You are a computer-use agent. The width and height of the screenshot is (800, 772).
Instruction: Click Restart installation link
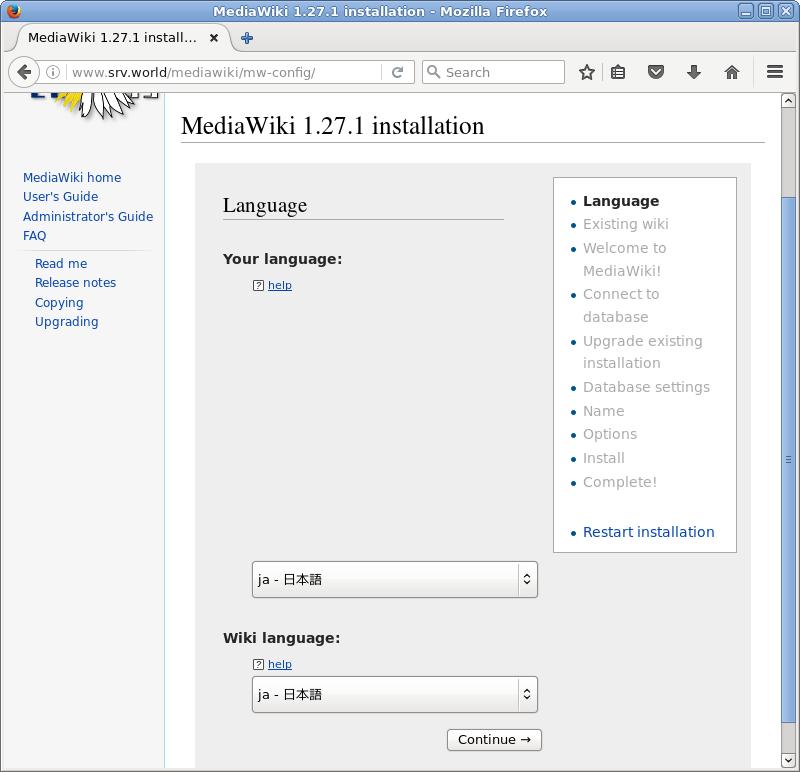point(648,532)
